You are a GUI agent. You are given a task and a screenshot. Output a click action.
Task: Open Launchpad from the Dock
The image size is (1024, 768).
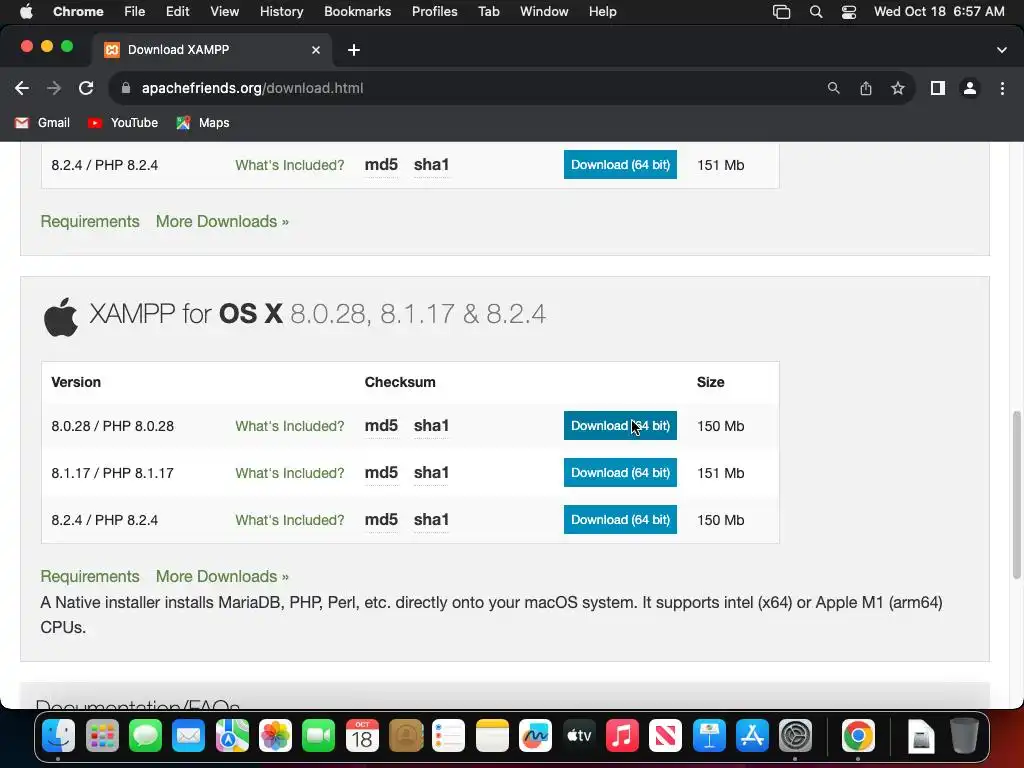pyautogui.click(x=102, y=736)
